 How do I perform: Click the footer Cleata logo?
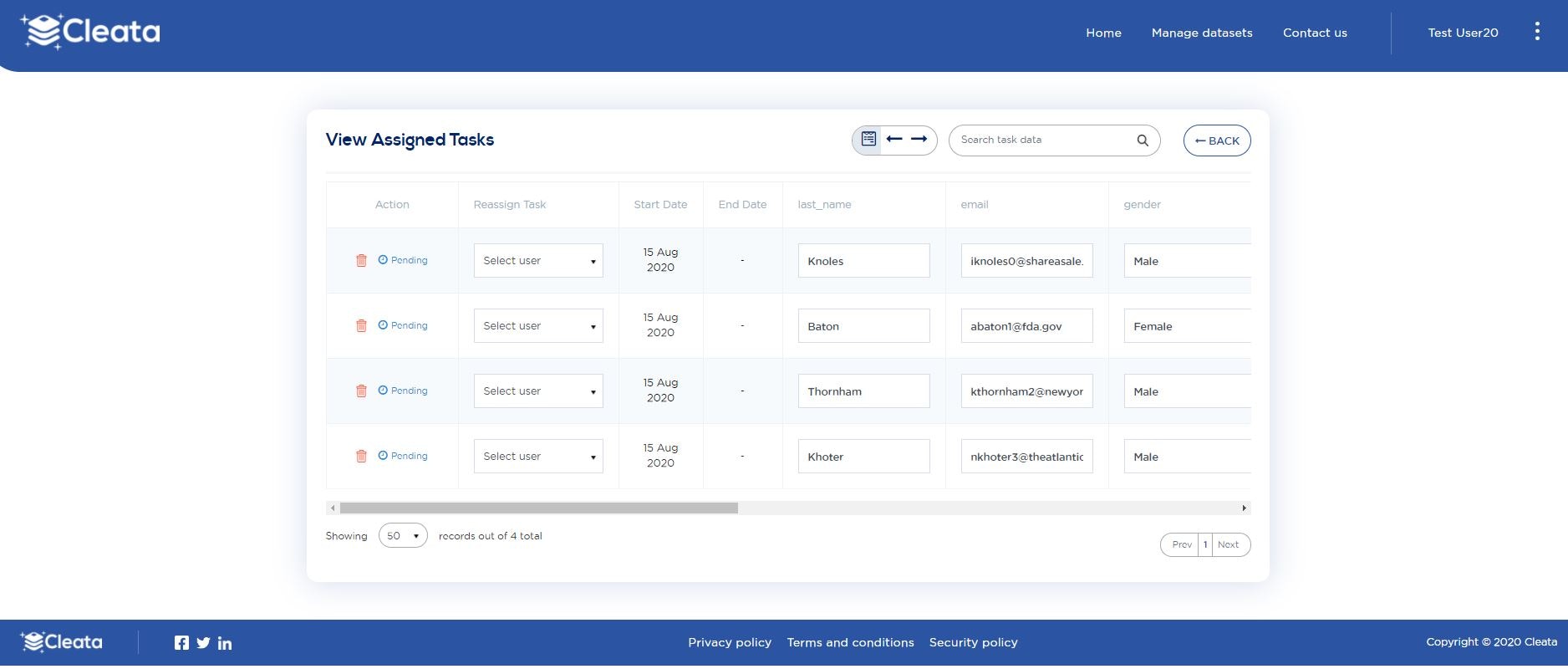click(x=62, y=642)
